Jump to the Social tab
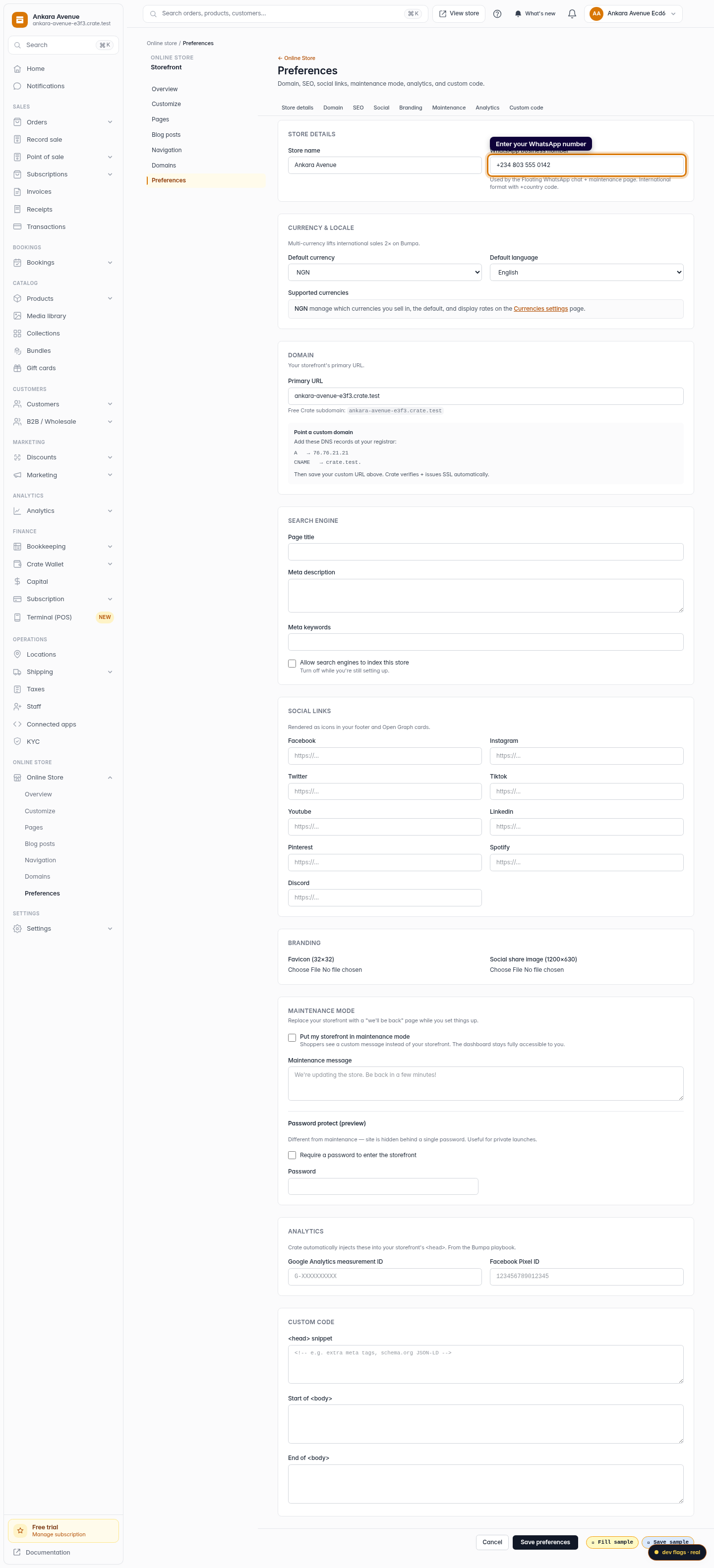Viewport: 714px width, 1568px height. click(381, 108)
